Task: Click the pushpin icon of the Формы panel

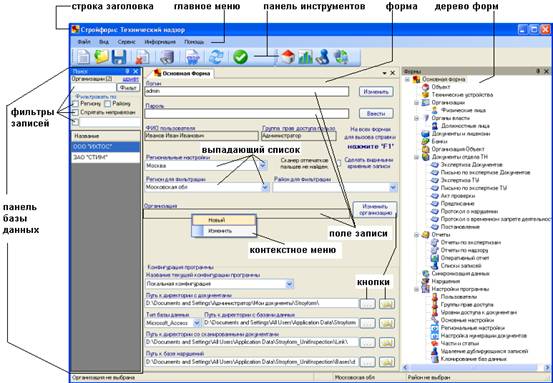Action: [x=538, y=71]
